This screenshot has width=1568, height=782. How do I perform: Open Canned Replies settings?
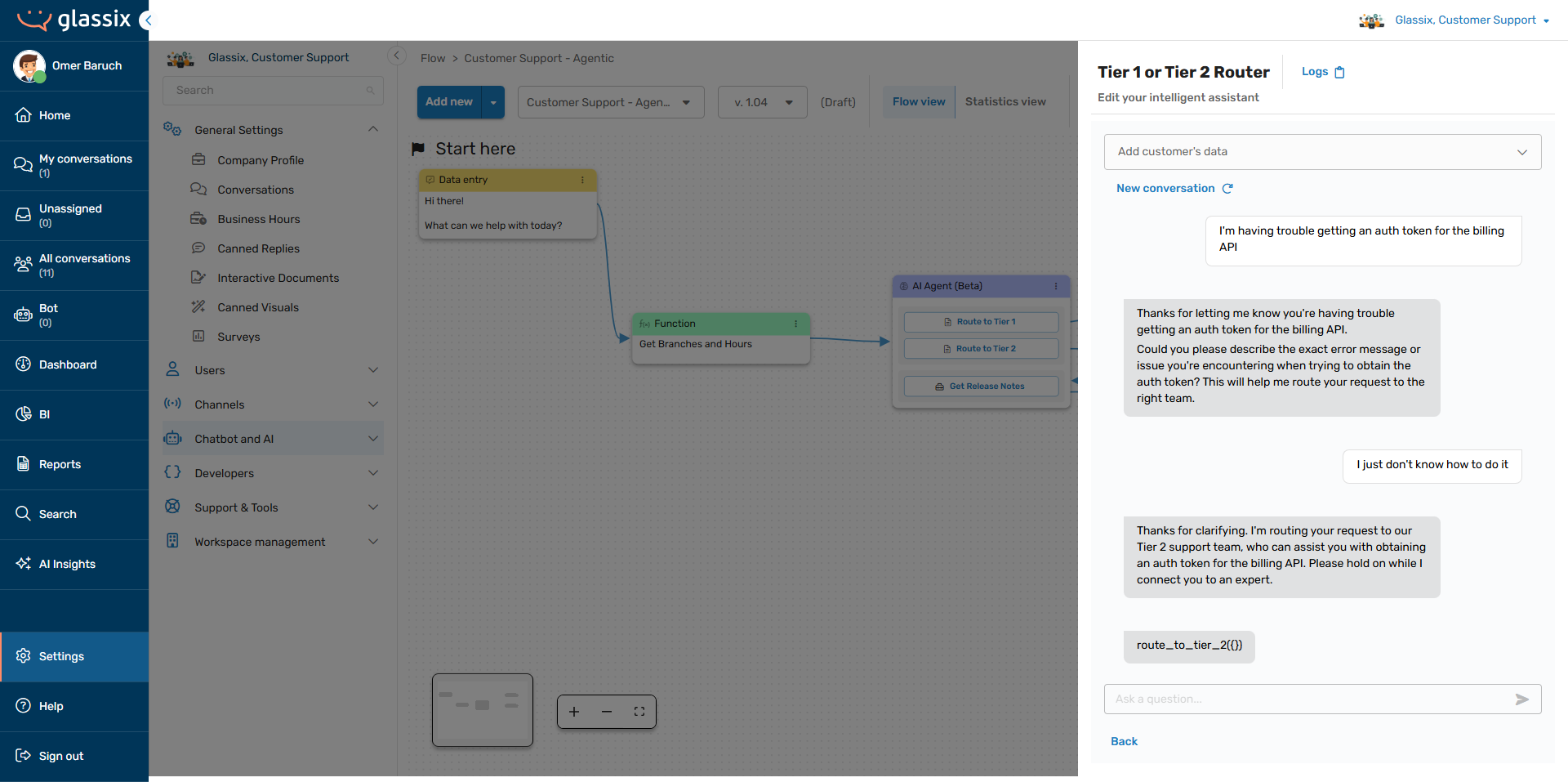[x=258, y=248]
